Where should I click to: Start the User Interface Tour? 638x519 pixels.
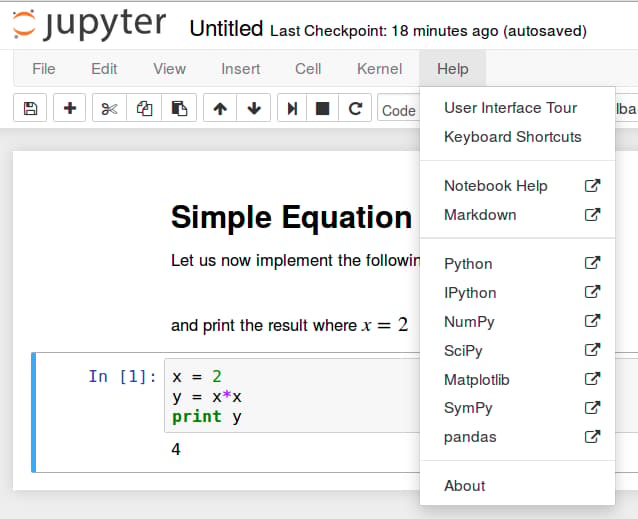point(517,108)
